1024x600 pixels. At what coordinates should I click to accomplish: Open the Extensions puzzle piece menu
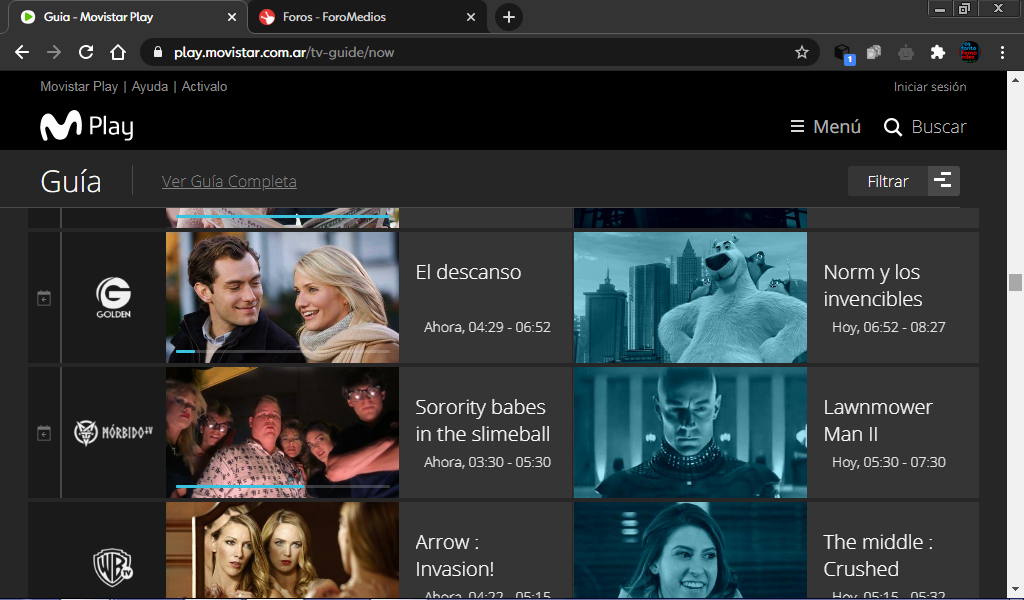[x=938, y=52]
